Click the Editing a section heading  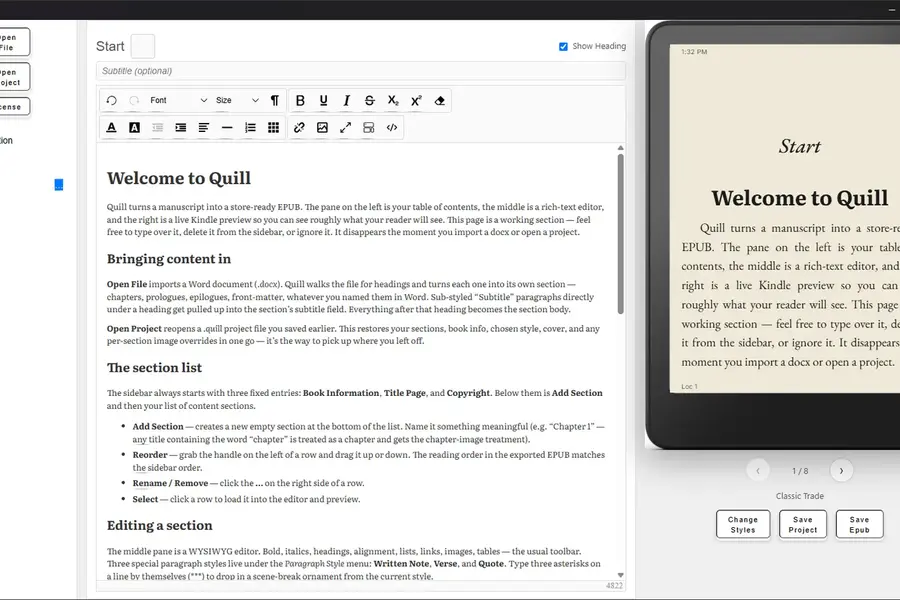pyautogui.click(x=160, y=525)
